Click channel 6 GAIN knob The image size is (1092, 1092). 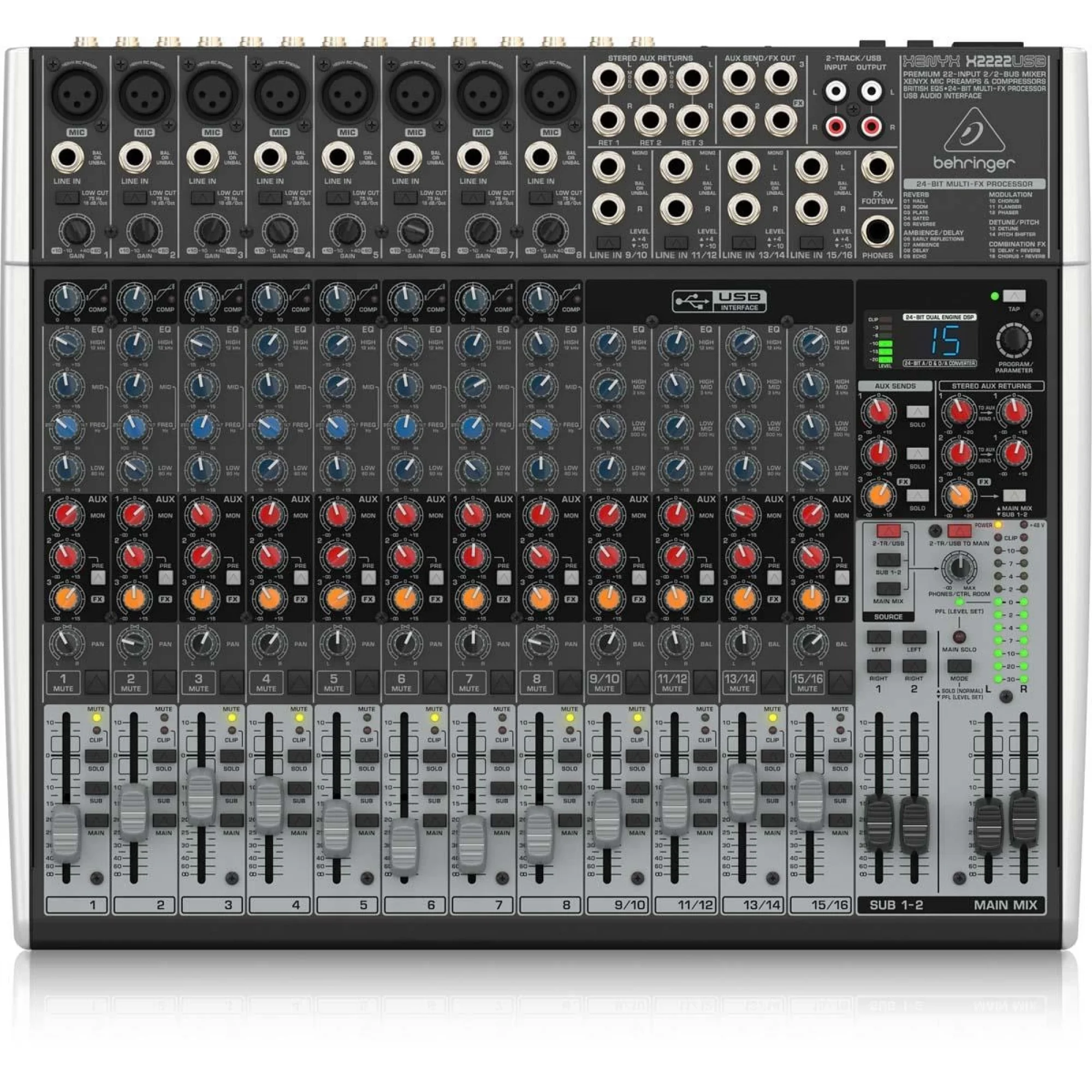click(415, 230)
